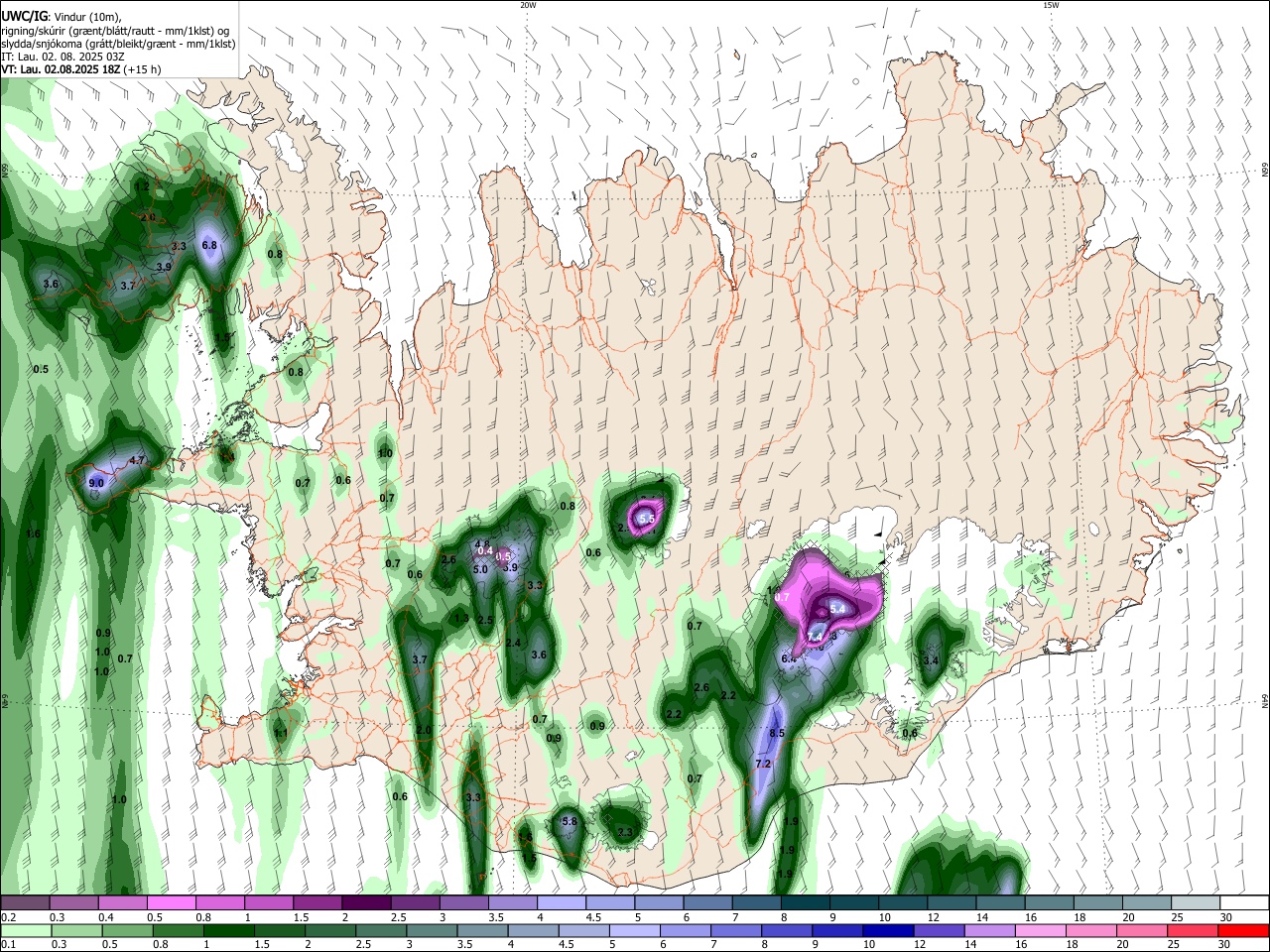Click the bright pink 0.5 snow legend swatch
This screenshot has height=952, width=1270.
172,902
